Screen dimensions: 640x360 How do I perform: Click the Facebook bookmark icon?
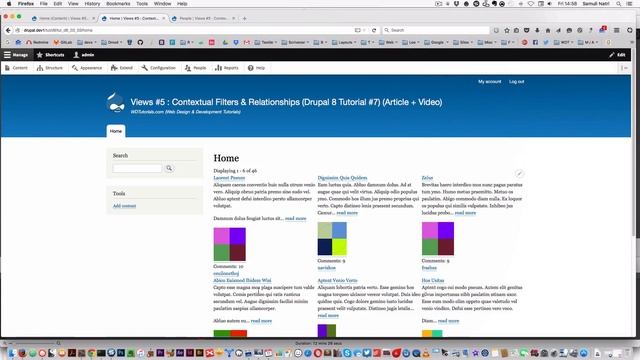tap(535, 42)
